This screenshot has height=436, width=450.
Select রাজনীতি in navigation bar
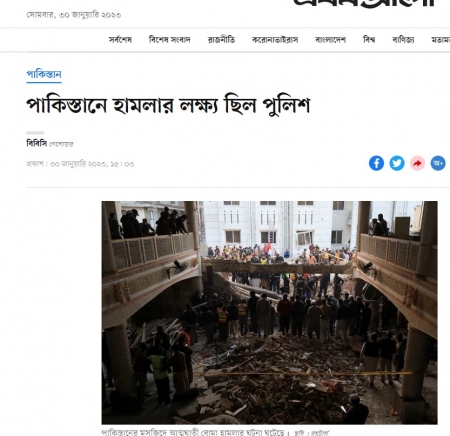pyautogui.click(x=221, y=40)
